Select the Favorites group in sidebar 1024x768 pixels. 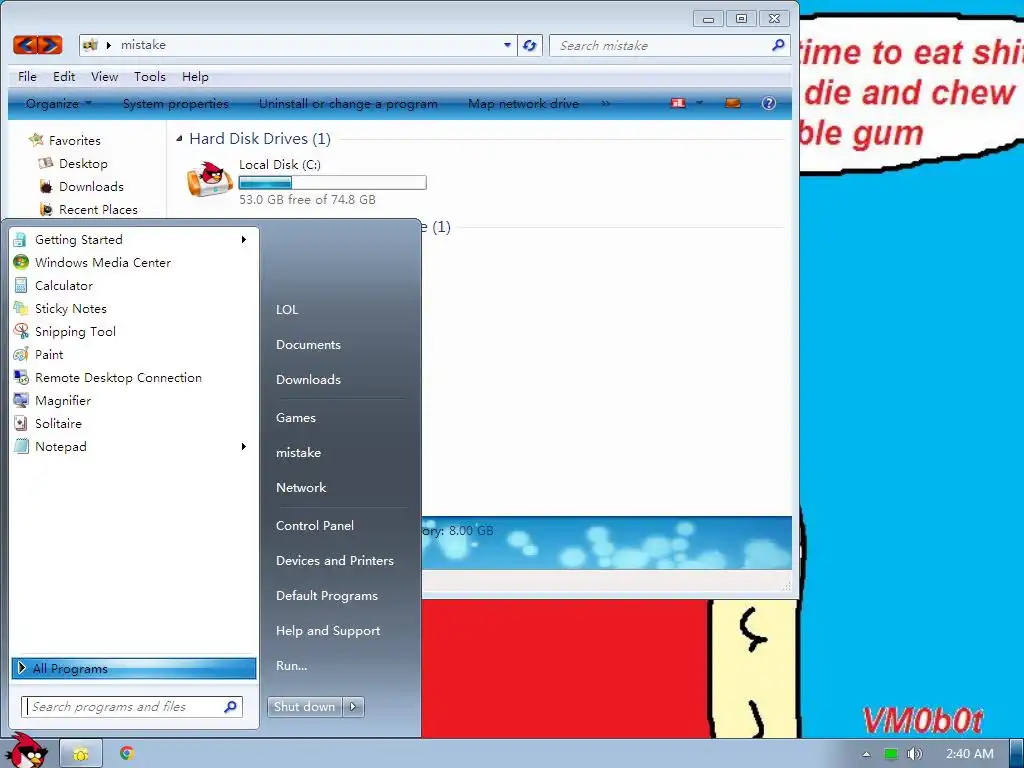pos(74,140)
